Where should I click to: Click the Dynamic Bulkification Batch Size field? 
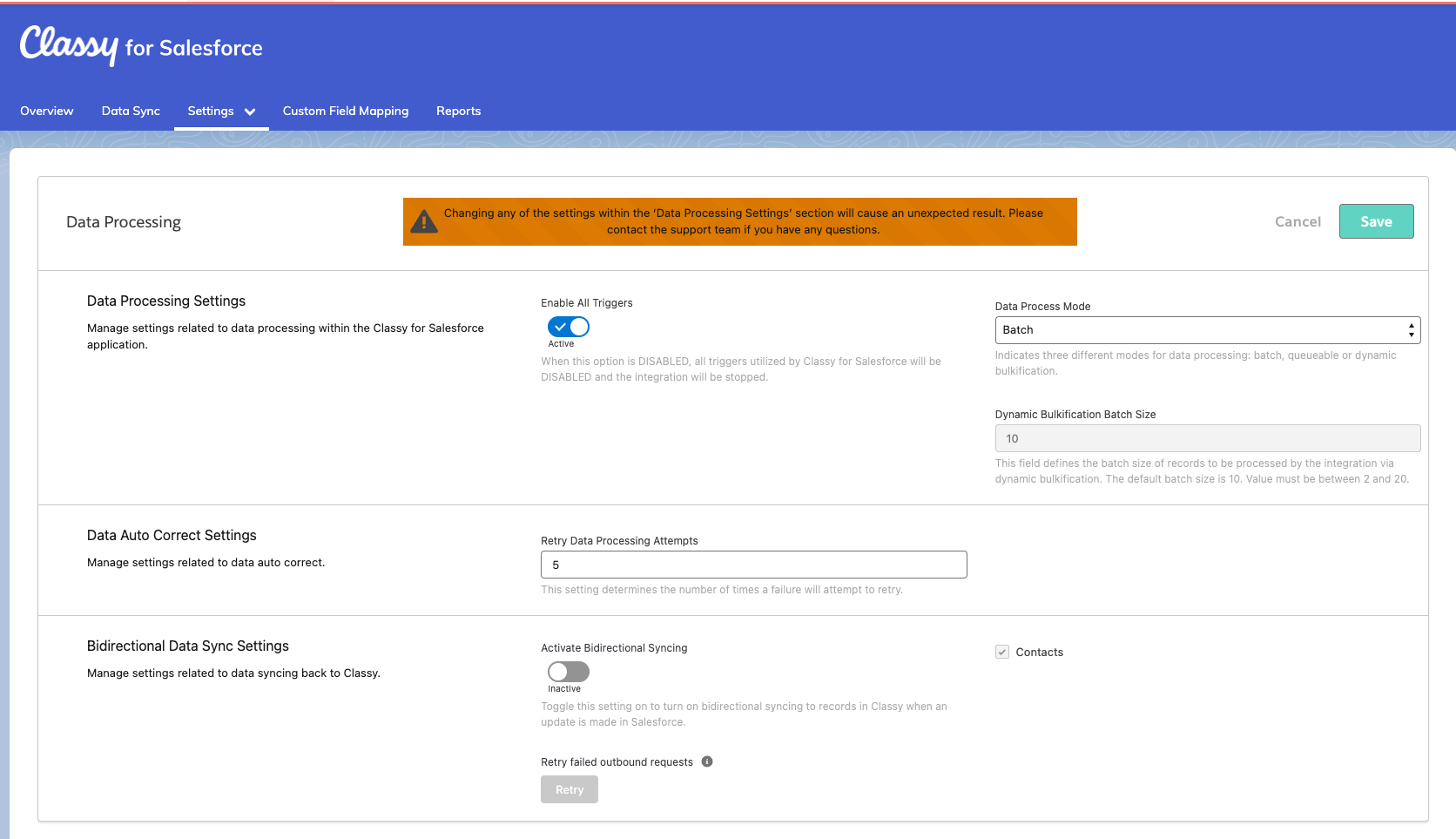tap(1208, 438)
